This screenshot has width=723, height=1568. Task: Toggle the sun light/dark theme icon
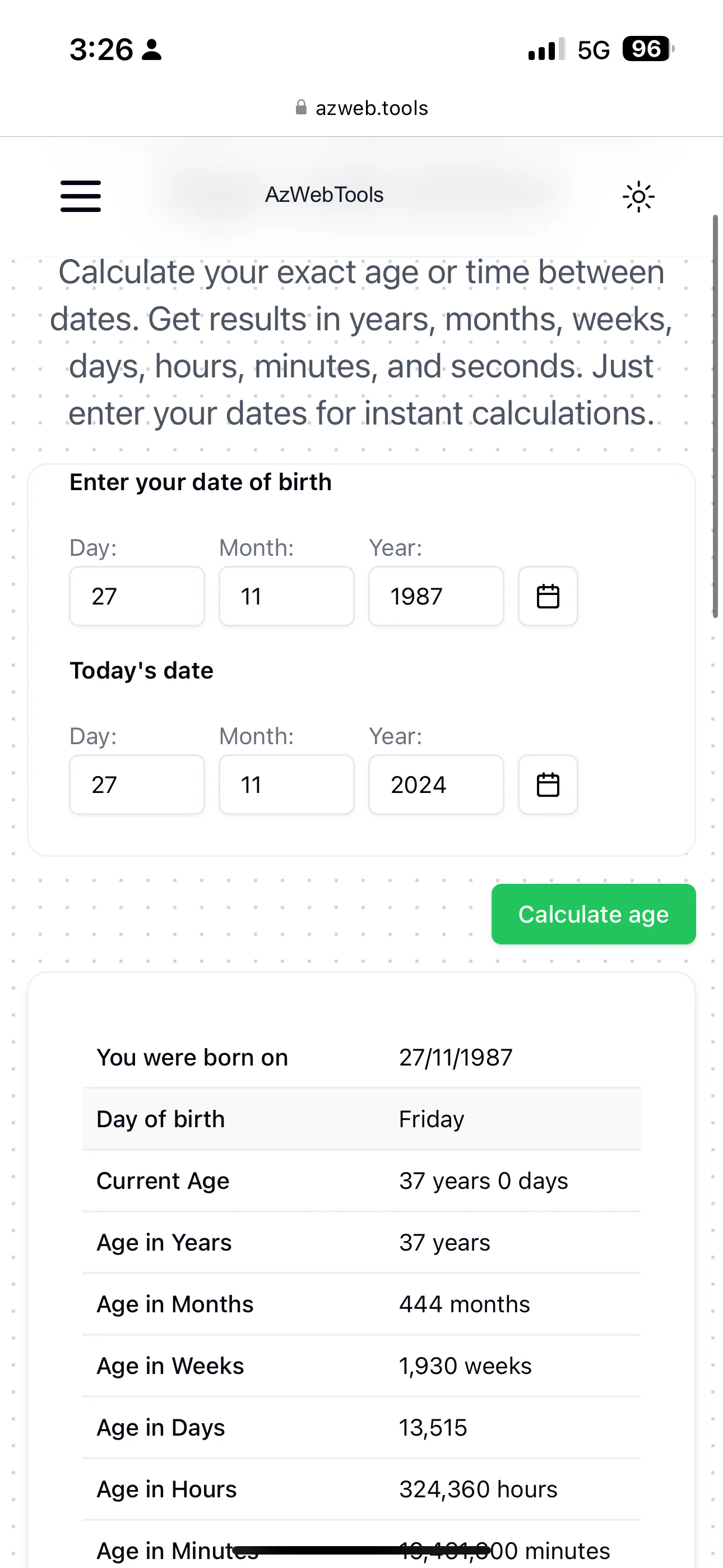click(x=638, y=196)
